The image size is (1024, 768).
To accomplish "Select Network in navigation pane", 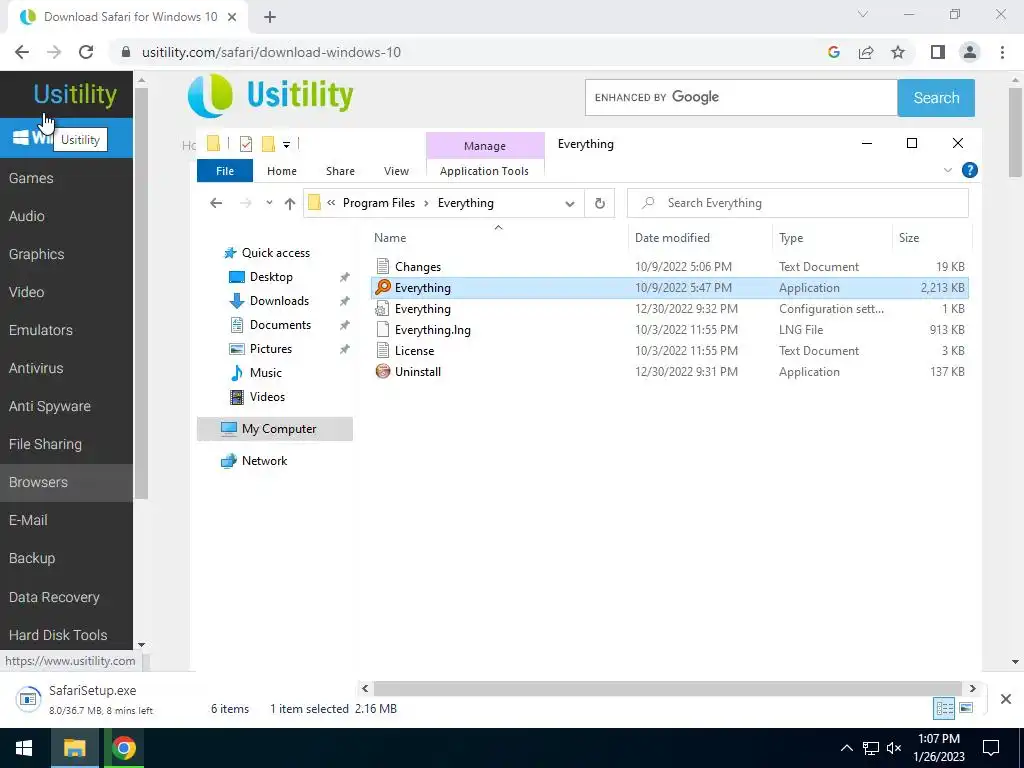I will pos(264,461).
